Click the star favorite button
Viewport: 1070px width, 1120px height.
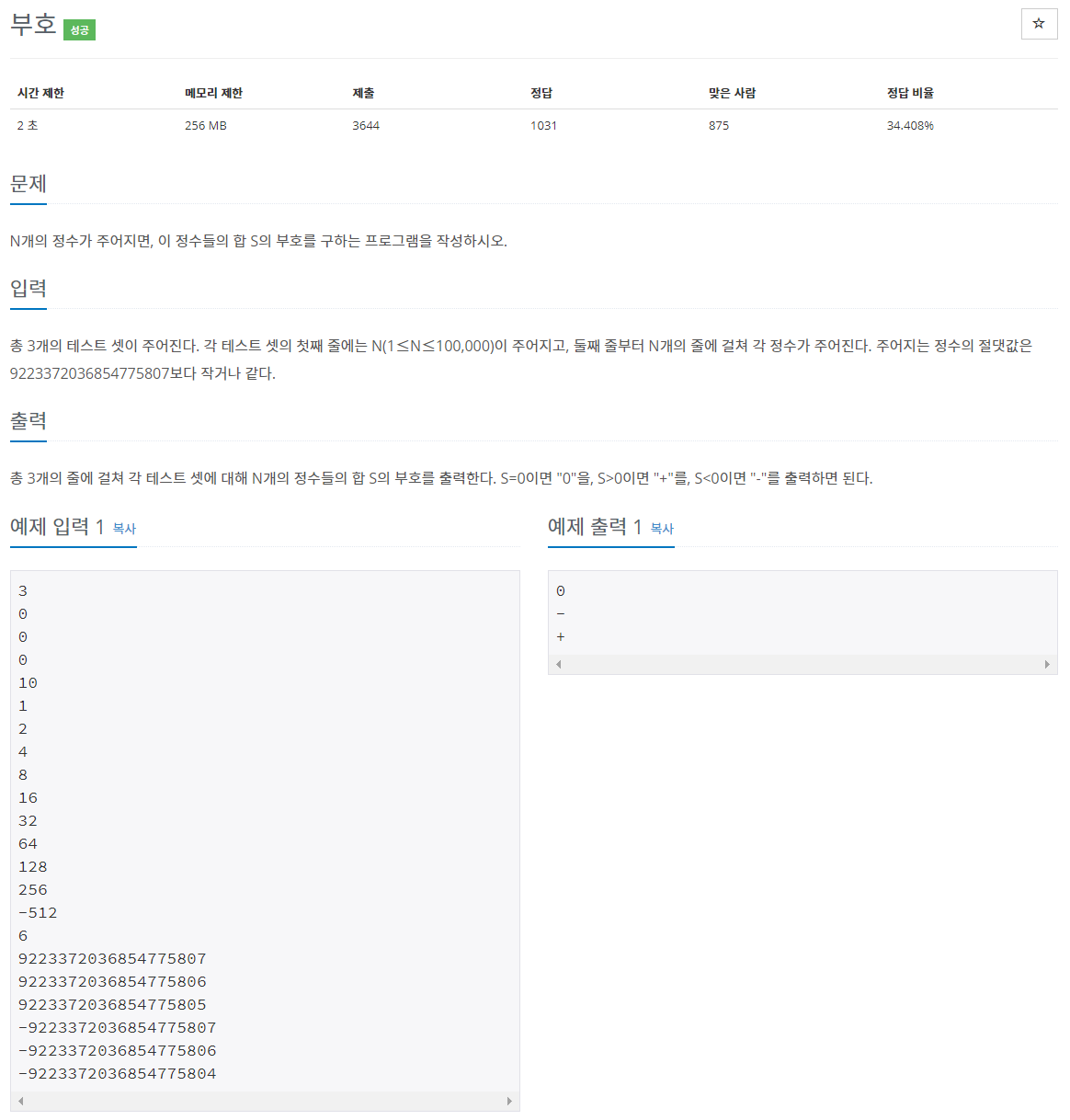[1039, 24]
